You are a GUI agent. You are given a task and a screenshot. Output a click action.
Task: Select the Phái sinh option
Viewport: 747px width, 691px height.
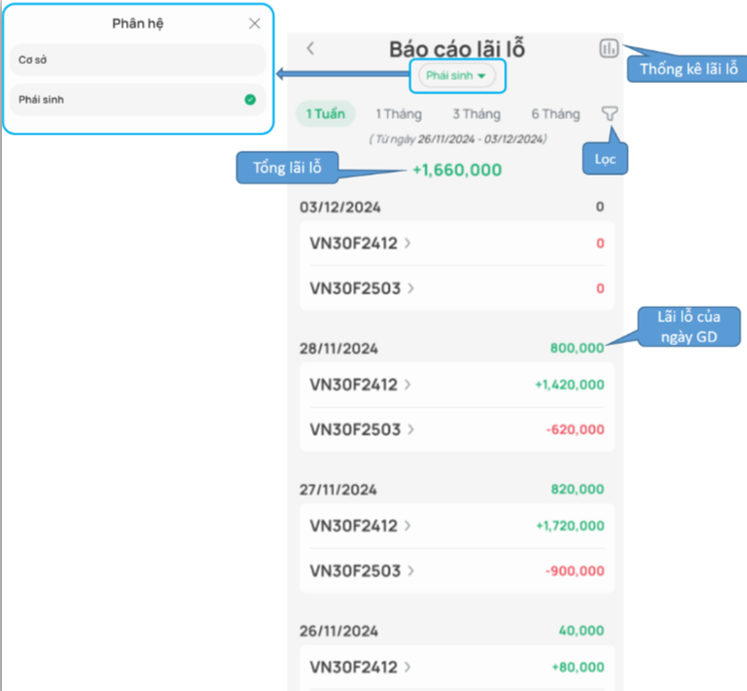tap(137, 100)
